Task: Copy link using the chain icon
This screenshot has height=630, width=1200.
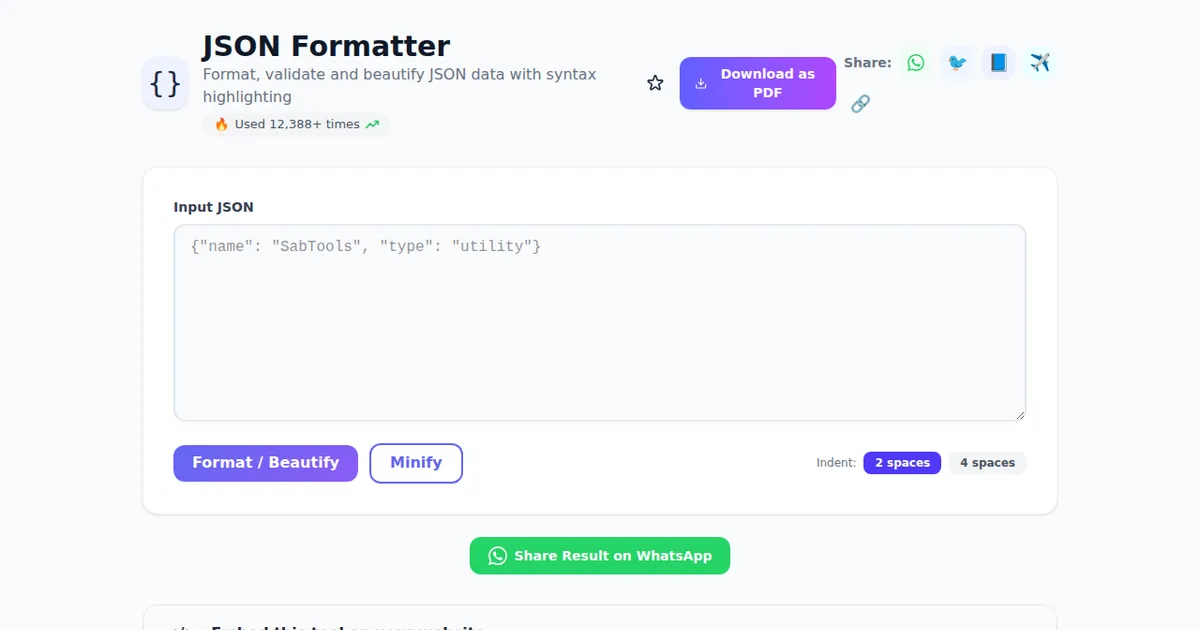Action: point(861,103)
